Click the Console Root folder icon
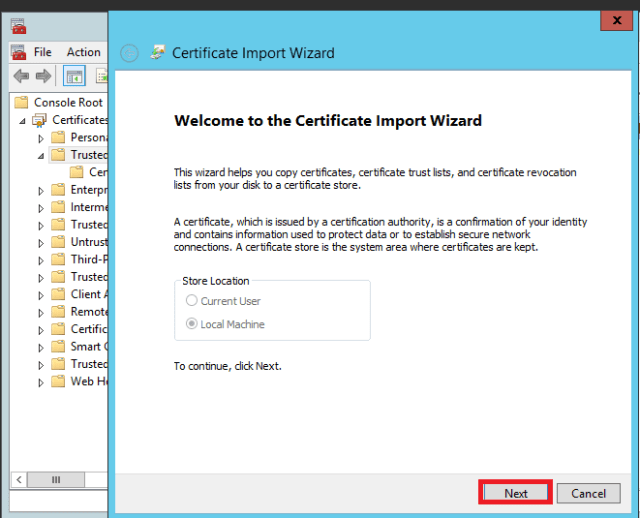The image size is (640, 518). 22,102
